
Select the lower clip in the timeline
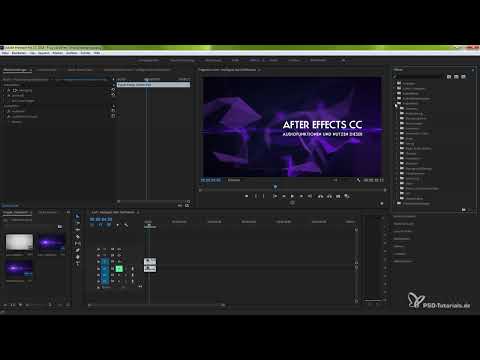tap(150, 268)
